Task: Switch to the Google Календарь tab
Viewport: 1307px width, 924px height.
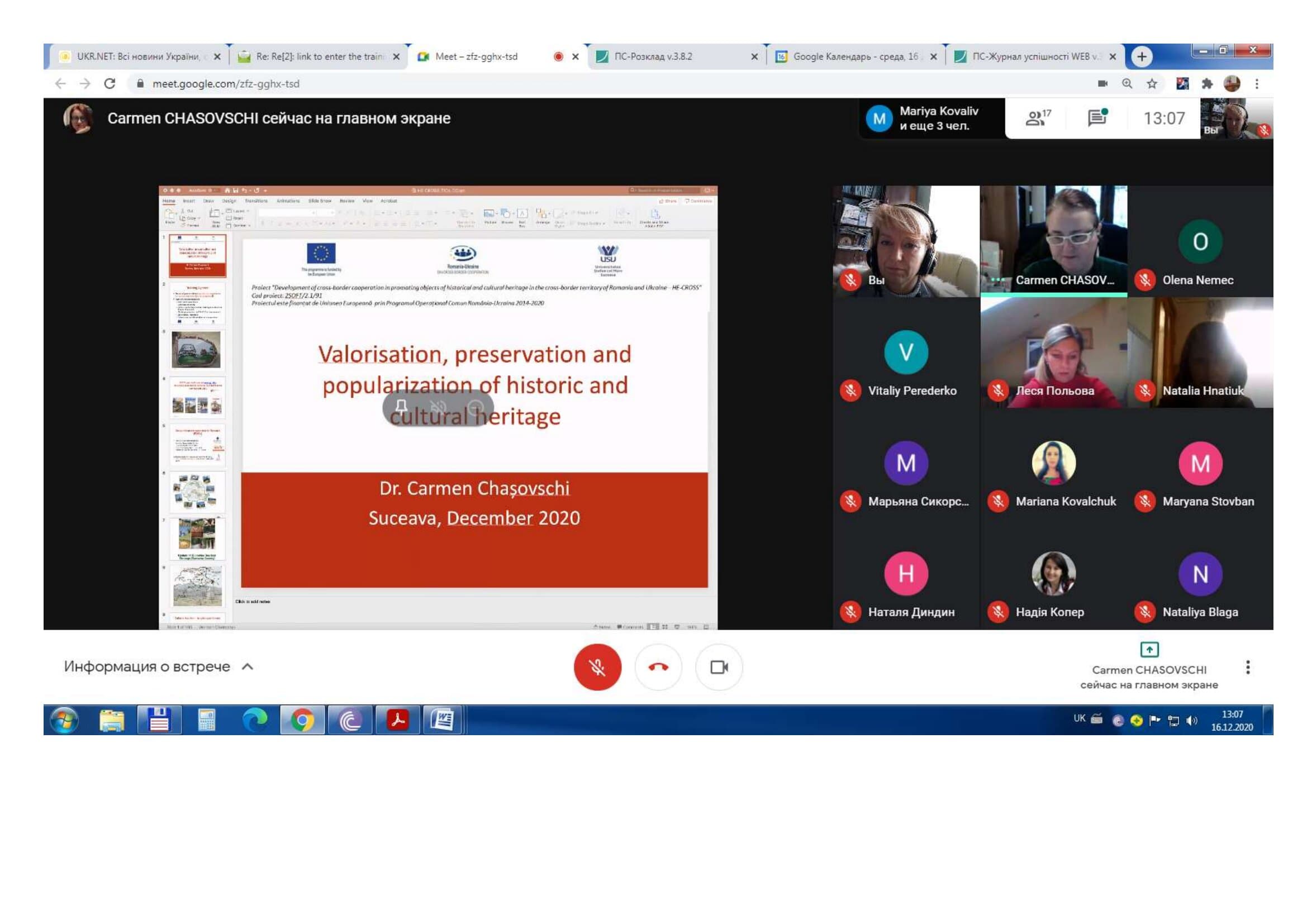Action: coord(854,56)
